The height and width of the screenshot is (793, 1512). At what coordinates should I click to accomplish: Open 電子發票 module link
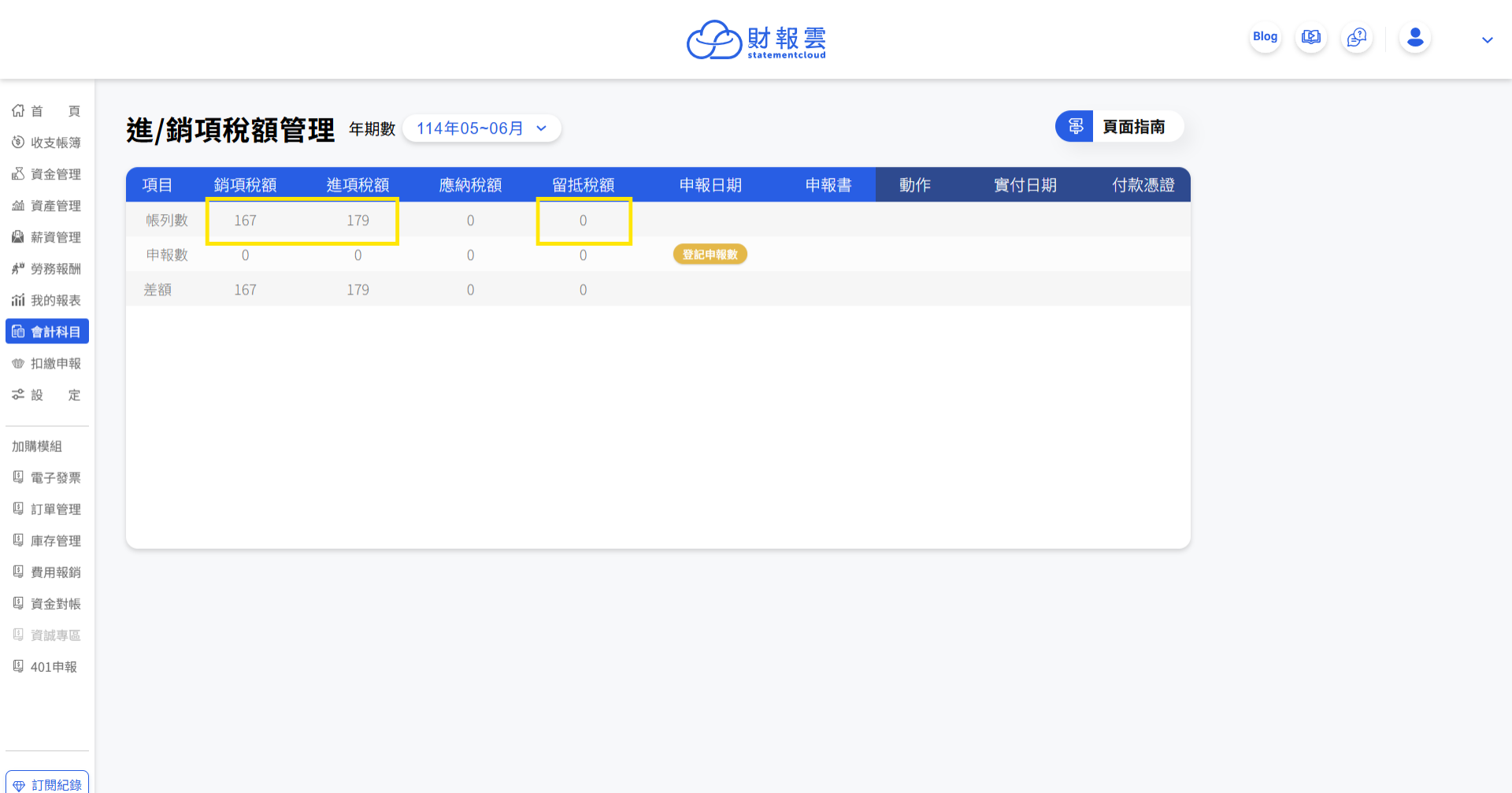point(47,477)
